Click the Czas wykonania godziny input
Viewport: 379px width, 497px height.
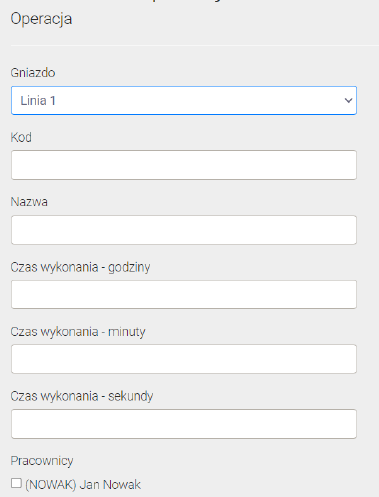click(x=184, y=294)
